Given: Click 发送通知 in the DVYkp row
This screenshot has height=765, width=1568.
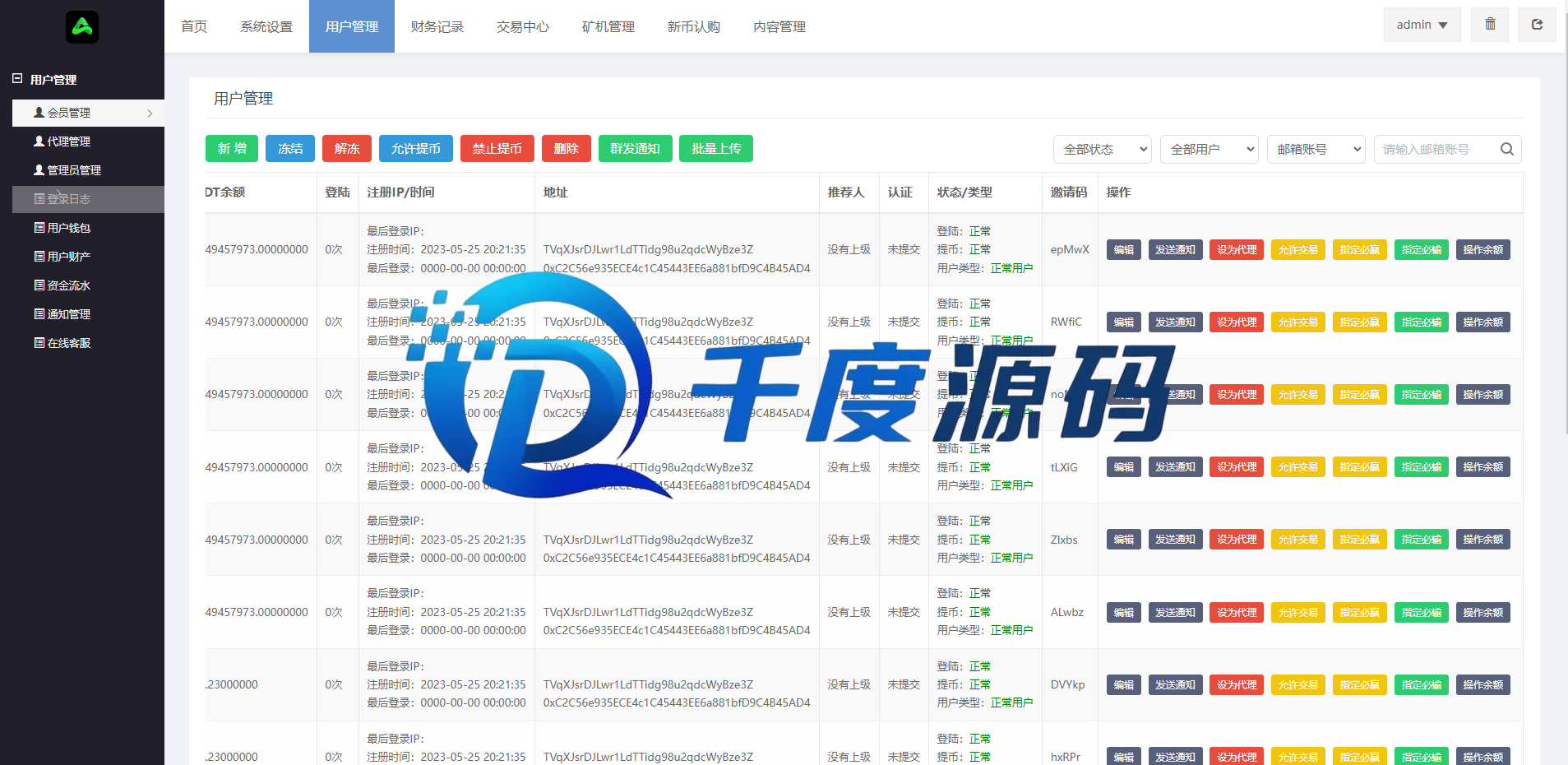Looking at the screenshot, I should [x=1175, y=685].
